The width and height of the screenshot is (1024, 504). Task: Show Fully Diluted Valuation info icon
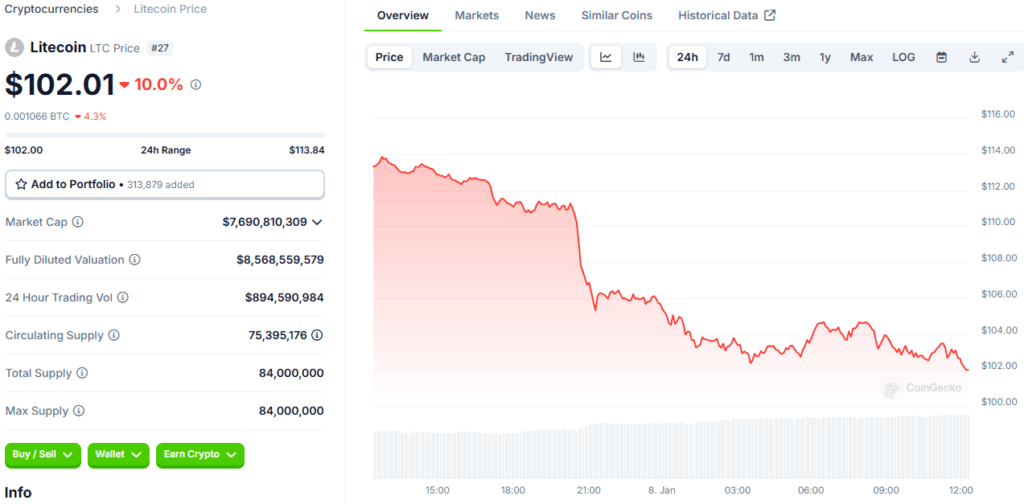point(135,260)
